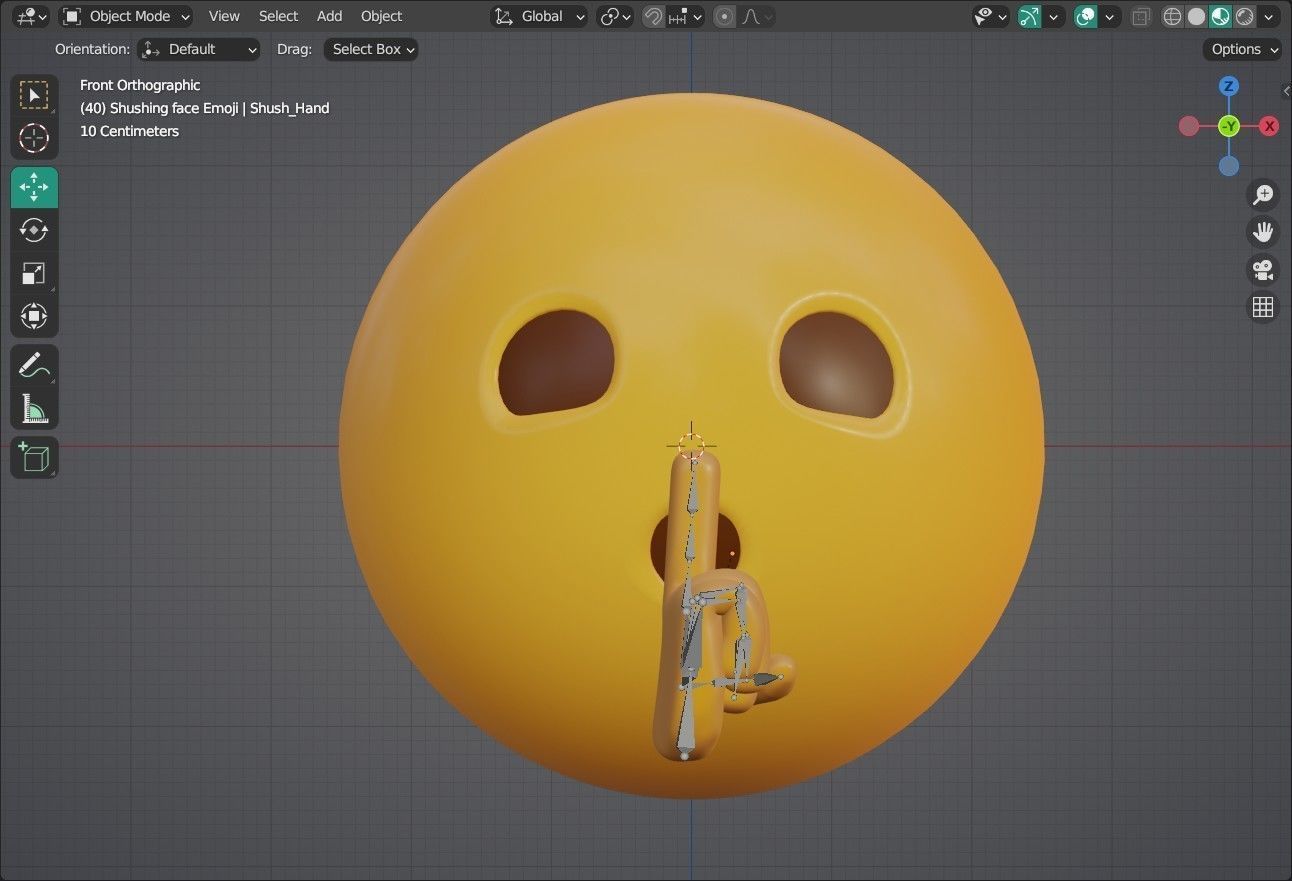Open the overlays settings dropdown arrow
This screenshot has width=1292, height=881.
[1109, 16]
